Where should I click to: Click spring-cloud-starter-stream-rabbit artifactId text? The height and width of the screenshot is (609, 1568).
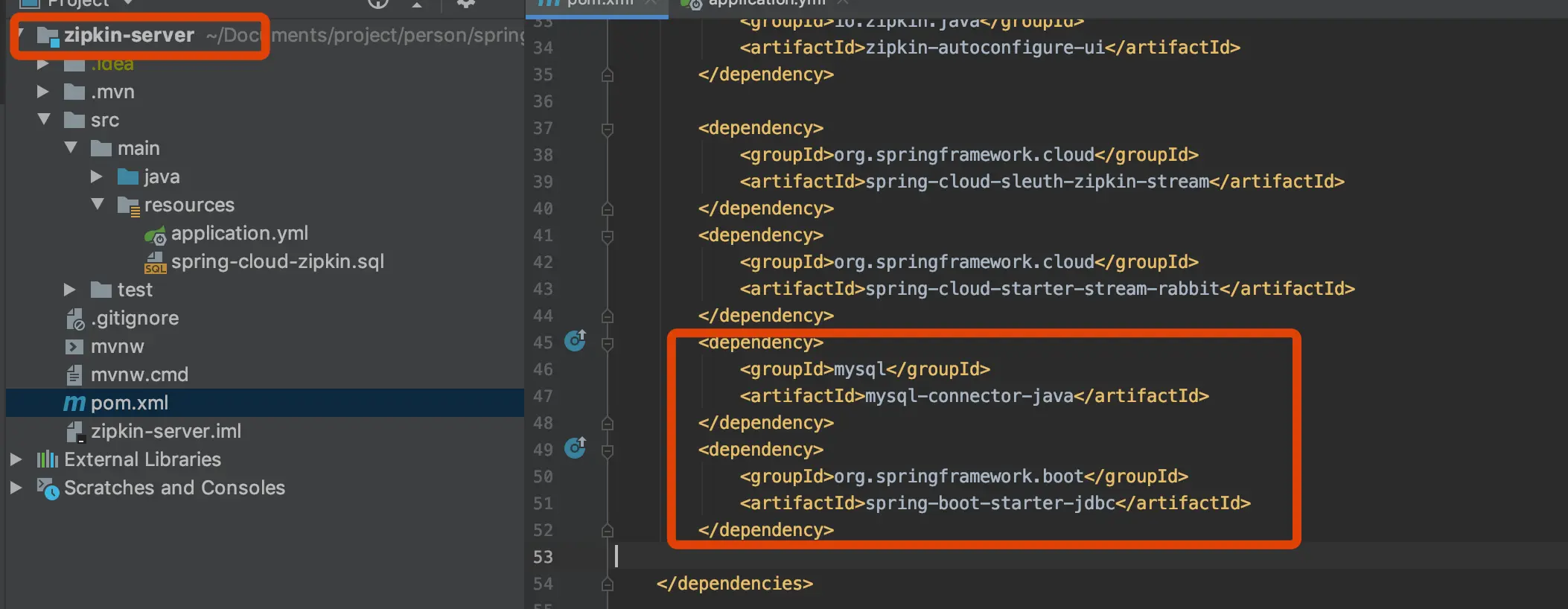pyautogui.click(x=1042, y=289)
